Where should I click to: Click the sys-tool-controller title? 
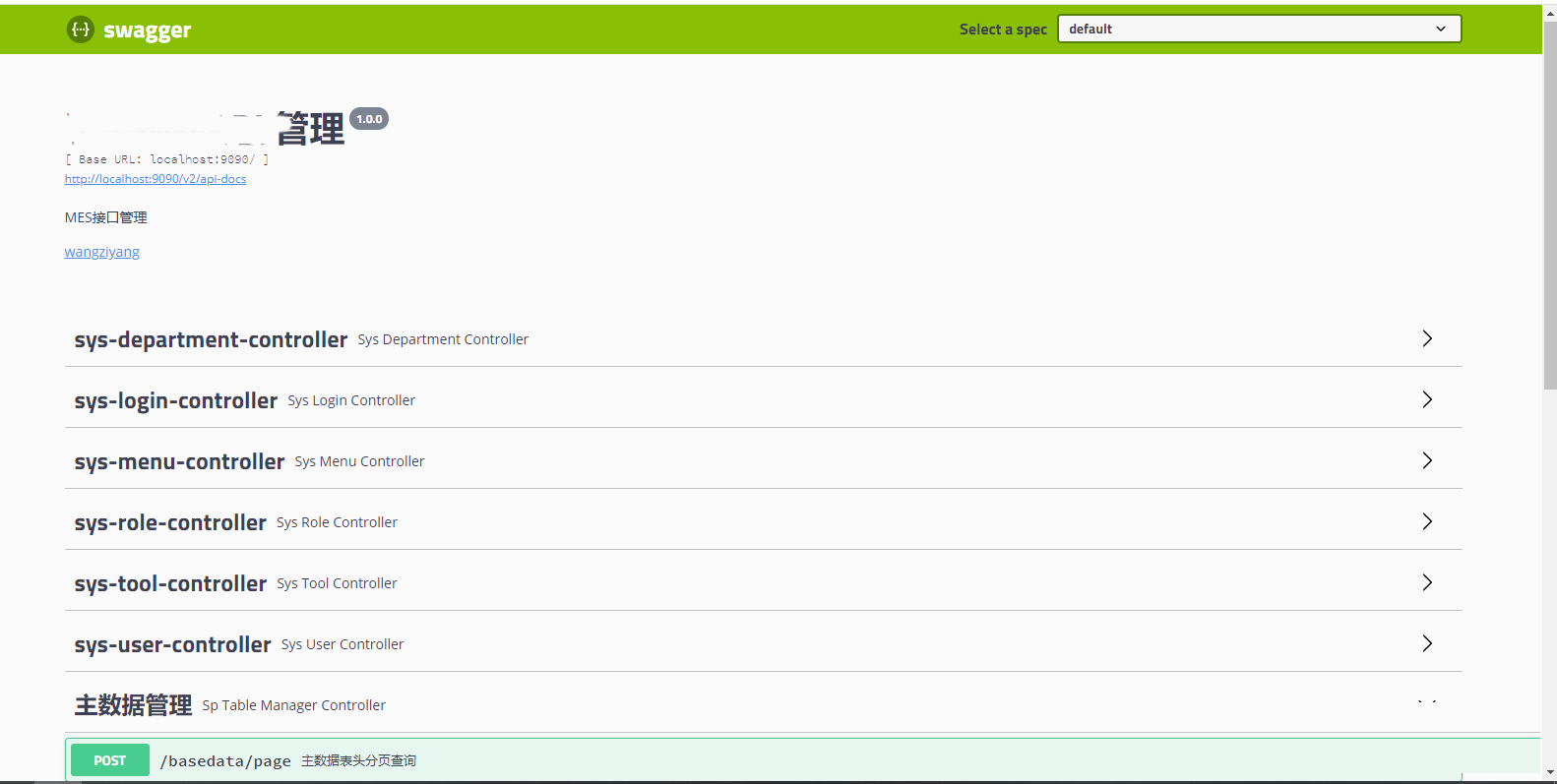pos(170,584)
